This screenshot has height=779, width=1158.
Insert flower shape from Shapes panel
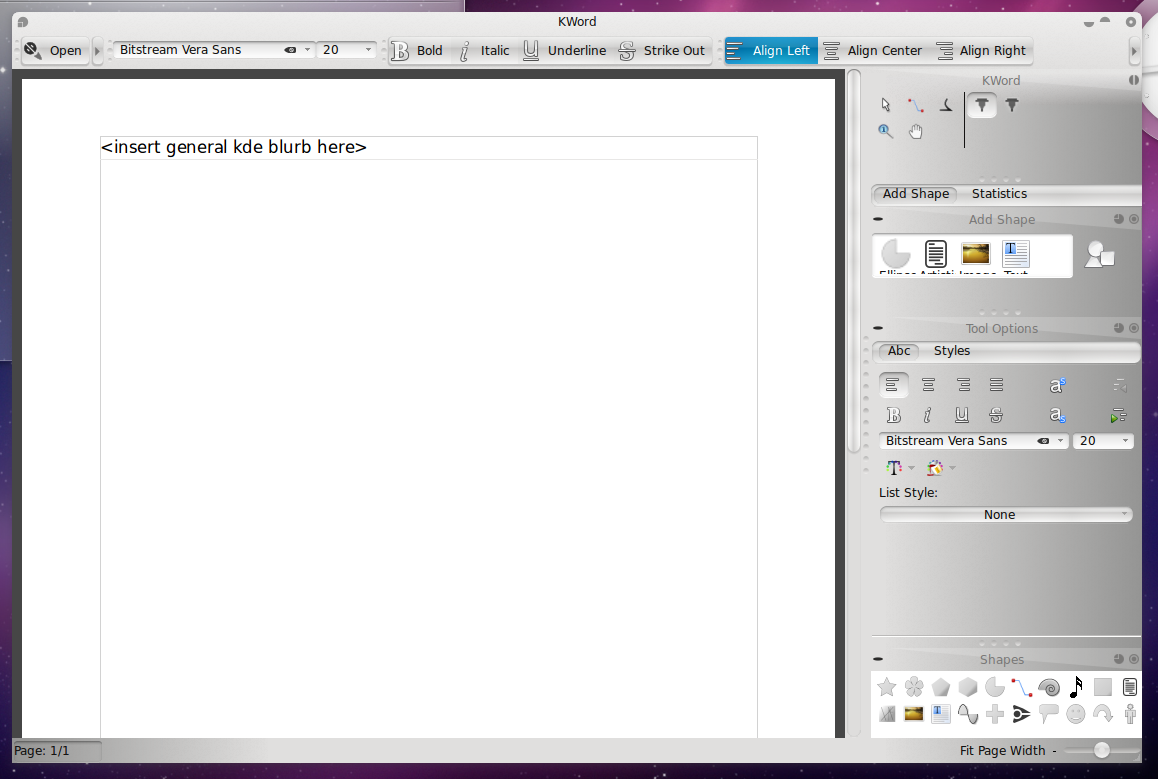[914, 687]
